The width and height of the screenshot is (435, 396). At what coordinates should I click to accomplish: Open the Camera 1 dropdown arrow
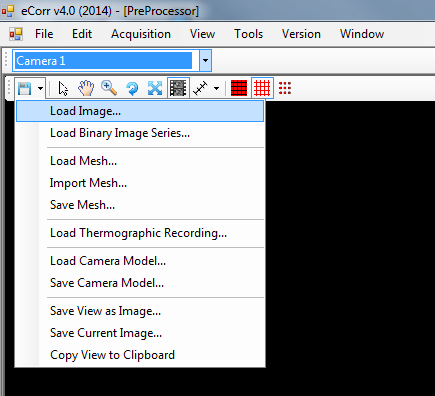click(205, 61)
